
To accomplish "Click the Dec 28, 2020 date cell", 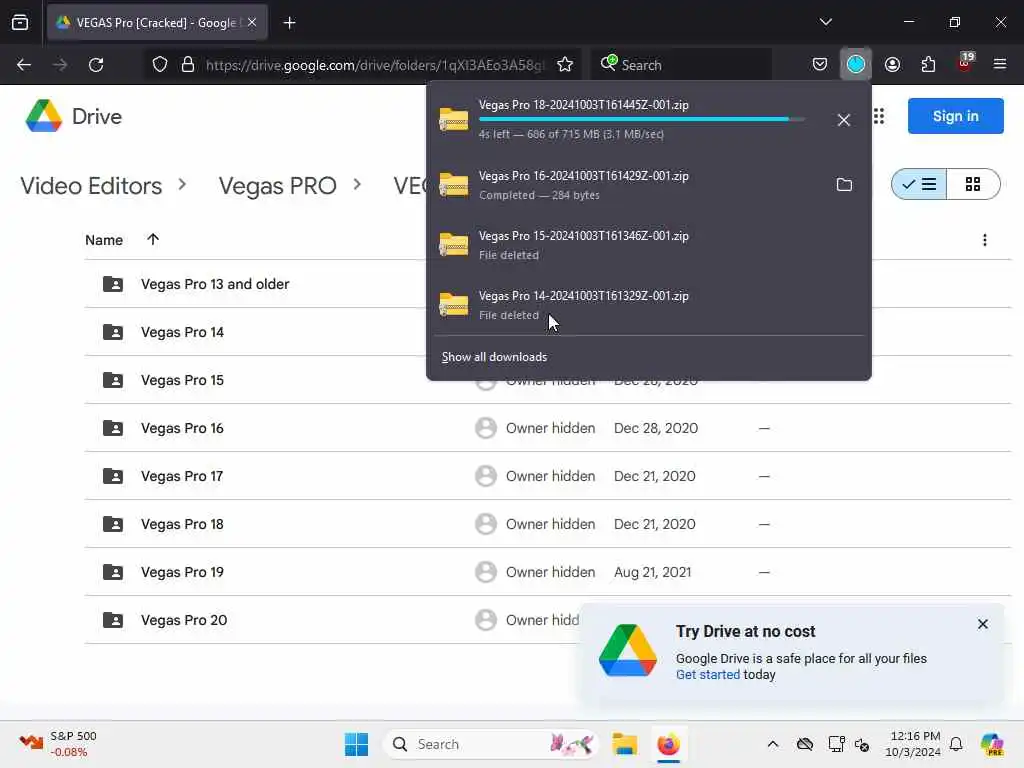I will click(656, 428).
